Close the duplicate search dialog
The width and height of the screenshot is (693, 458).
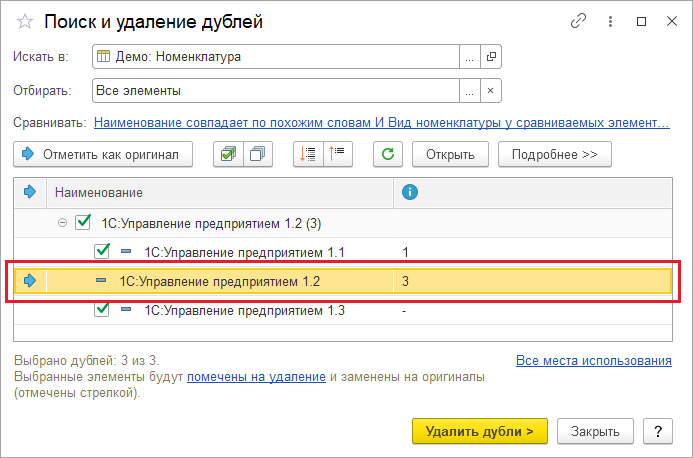coord(672,21)
